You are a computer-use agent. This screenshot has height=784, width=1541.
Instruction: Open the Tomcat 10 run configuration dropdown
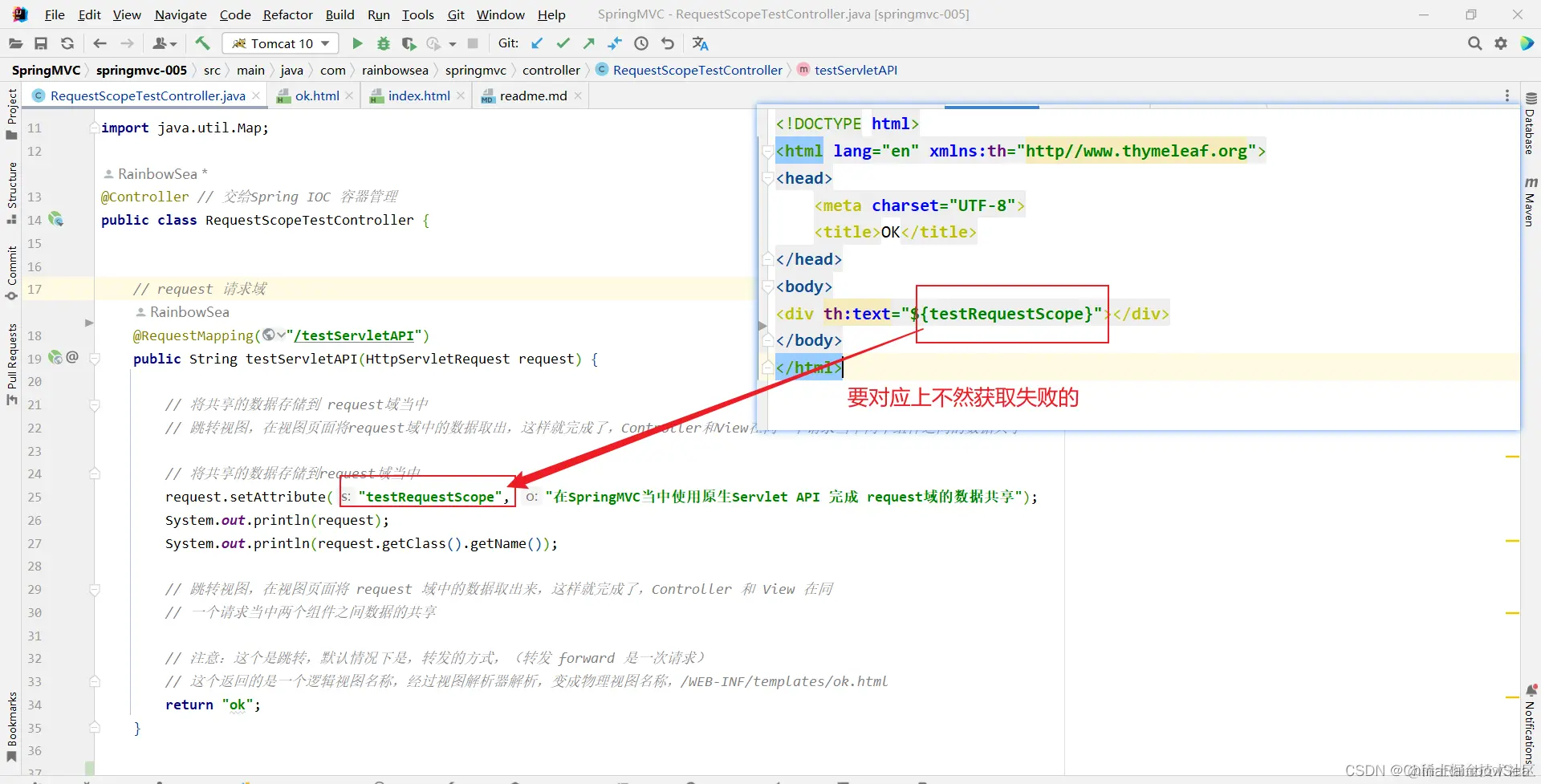click(280, 43)
